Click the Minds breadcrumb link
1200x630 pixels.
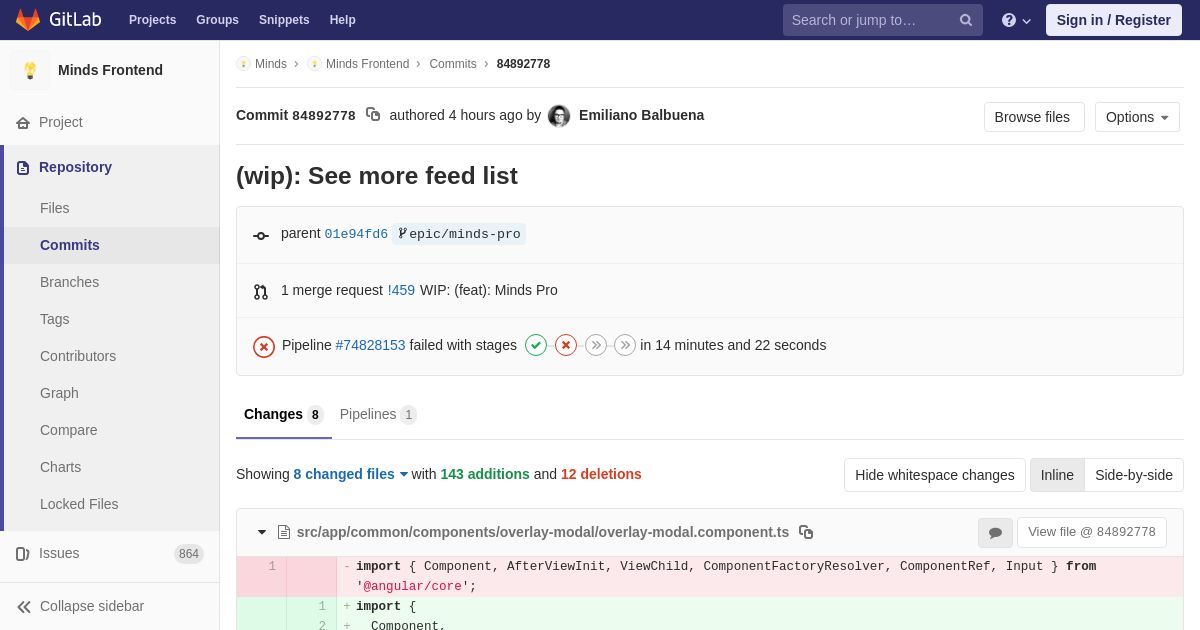point(271,64)
